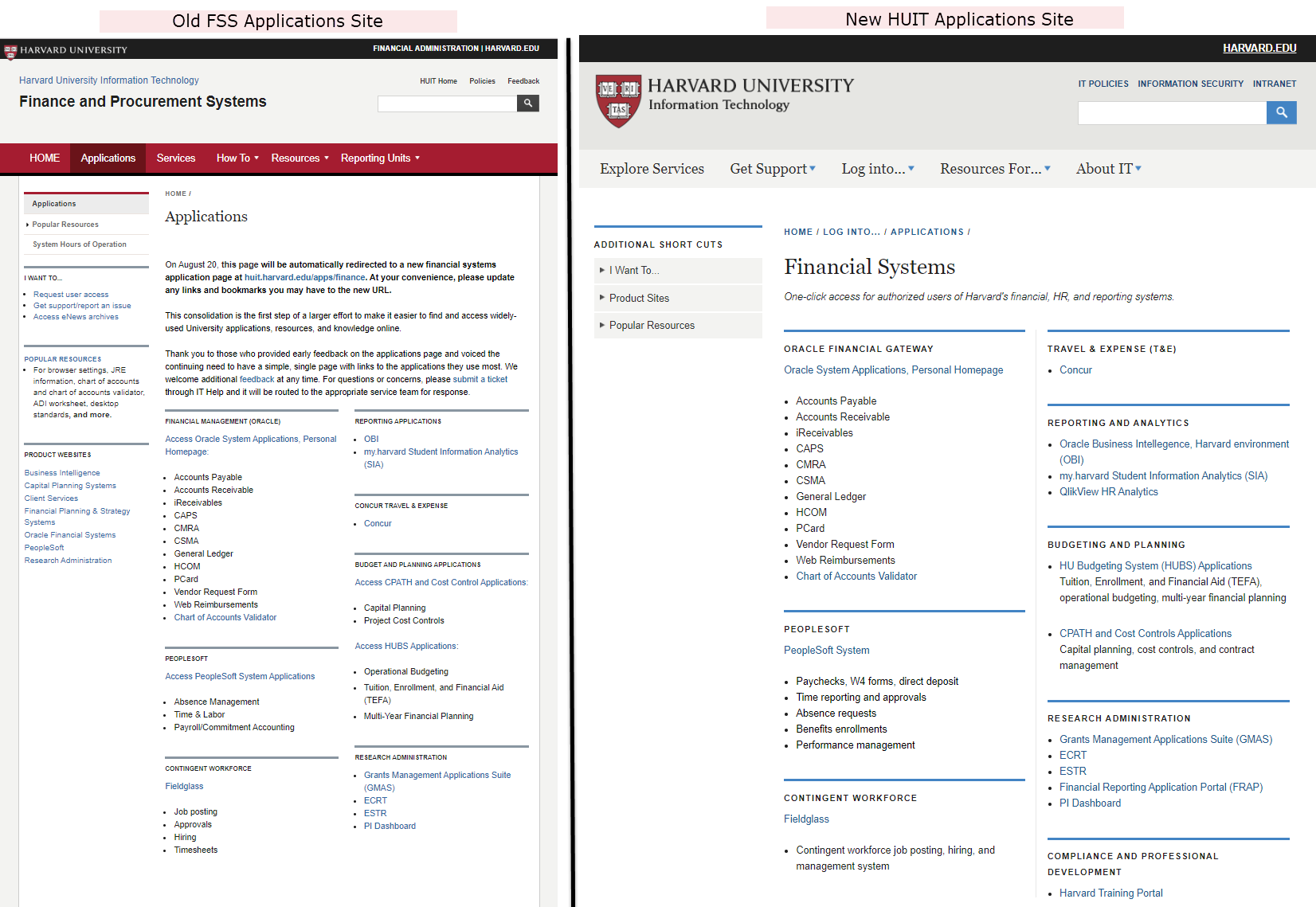Open QlikView HR Analytics link
This screenshot has width=1316, height=907.
(1109, 492)
